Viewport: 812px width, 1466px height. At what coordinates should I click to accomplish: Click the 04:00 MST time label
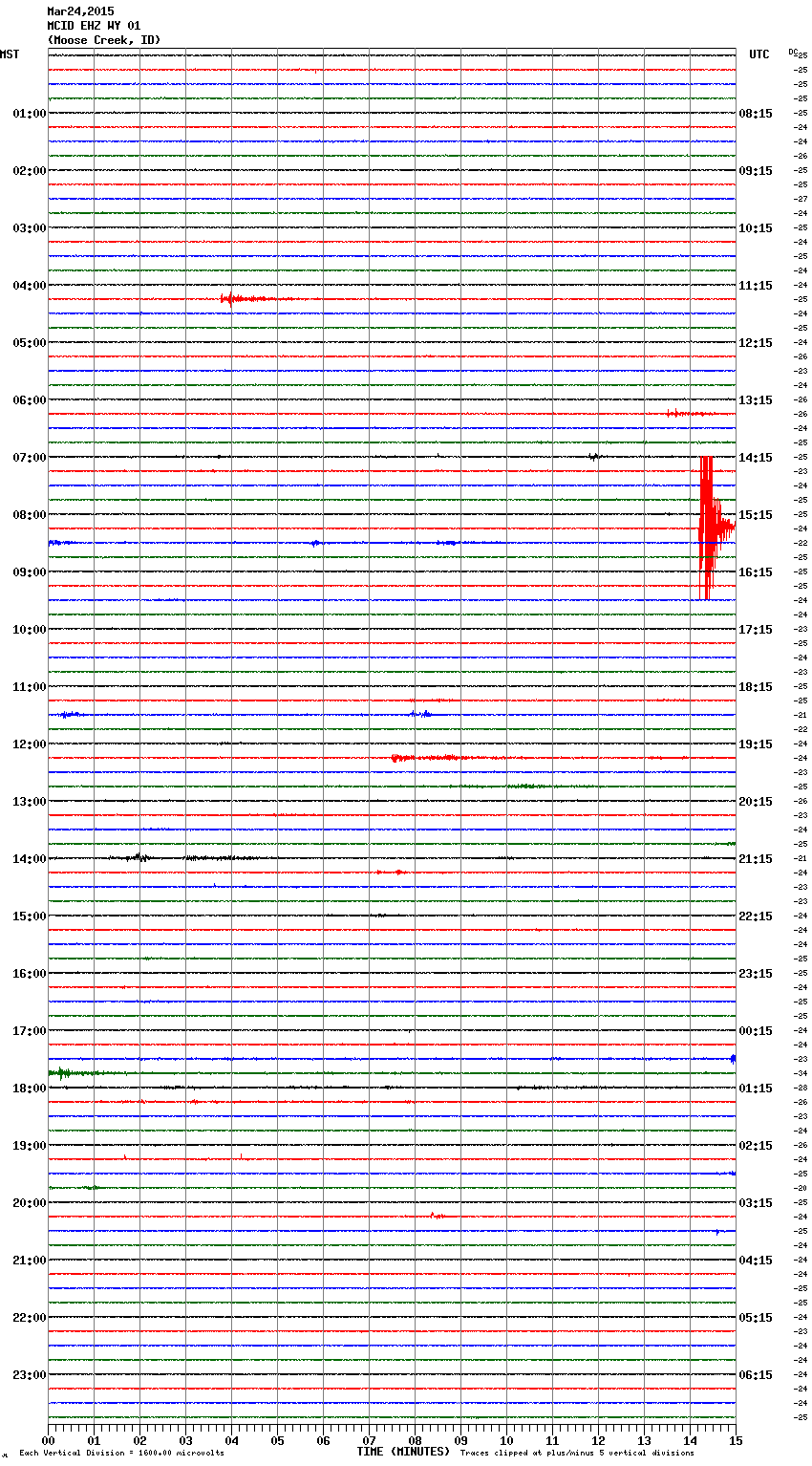29,286
